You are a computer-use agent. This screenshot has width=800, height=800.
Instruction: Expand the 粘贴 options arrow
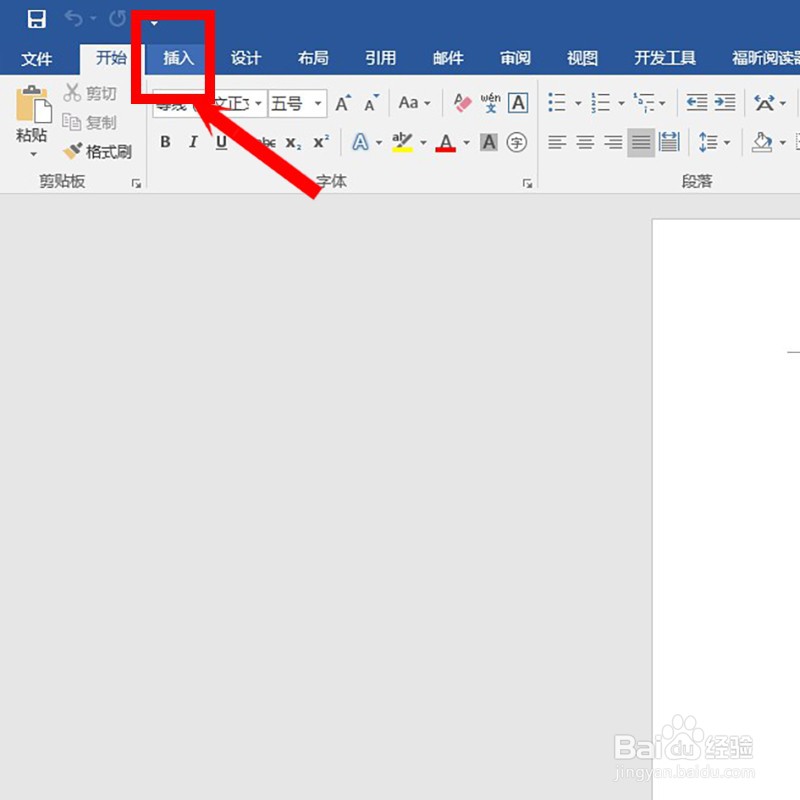(x=33, y=154)
